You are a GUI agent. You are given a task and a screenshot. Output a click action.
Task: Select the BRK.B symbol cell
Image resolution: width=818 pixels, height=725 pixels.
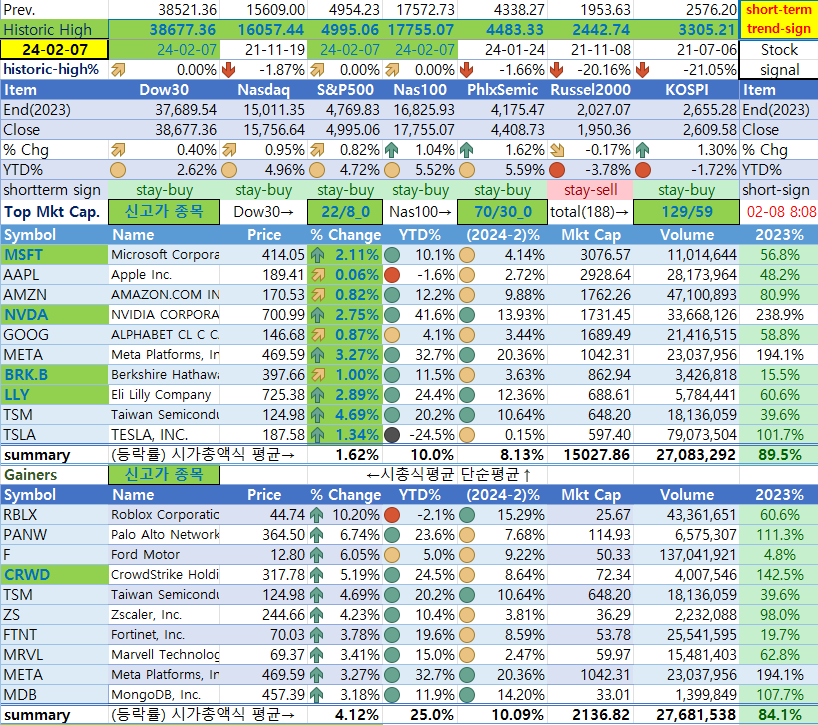54,375
